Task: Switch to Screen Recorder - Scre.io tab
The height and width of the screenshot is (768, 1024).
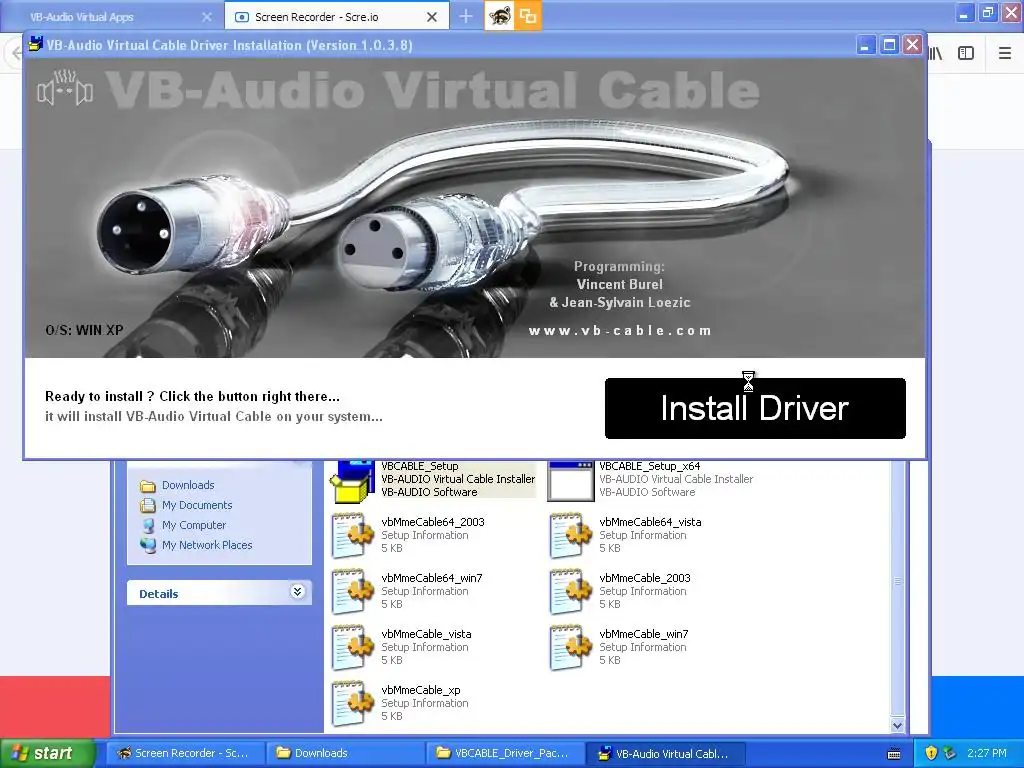Action: [316, 17]
